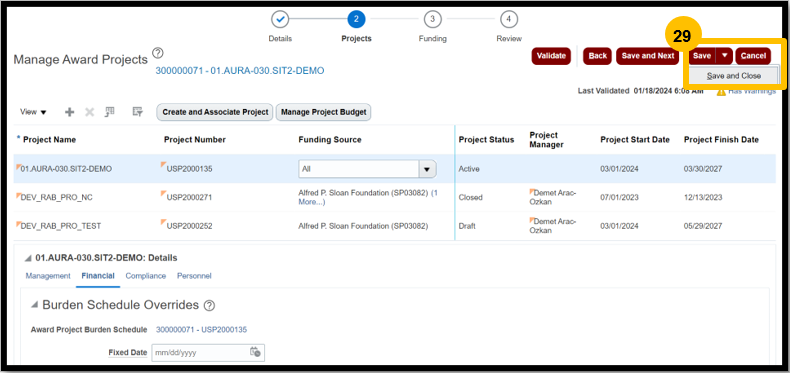
Task: Click Manage Project Budget button
Action: point(323,112)
